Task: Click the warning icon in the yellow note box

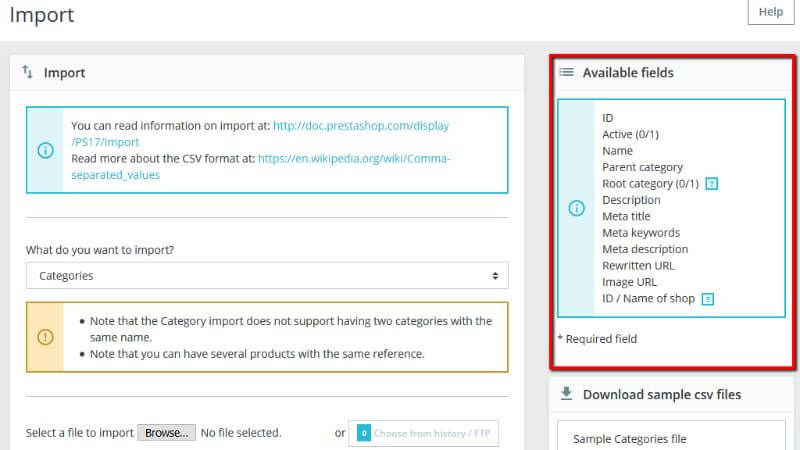Action: 45,337
